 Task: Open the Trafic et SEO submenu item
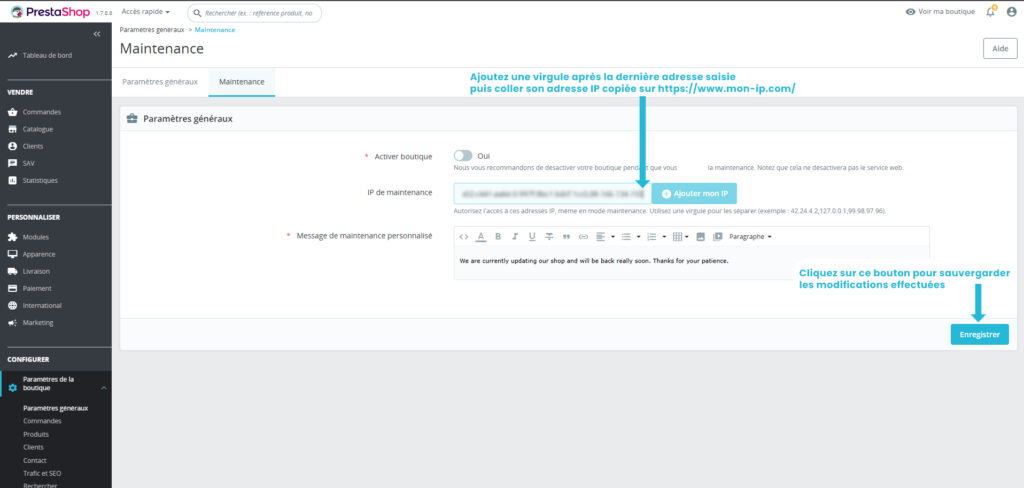(42, 473)
